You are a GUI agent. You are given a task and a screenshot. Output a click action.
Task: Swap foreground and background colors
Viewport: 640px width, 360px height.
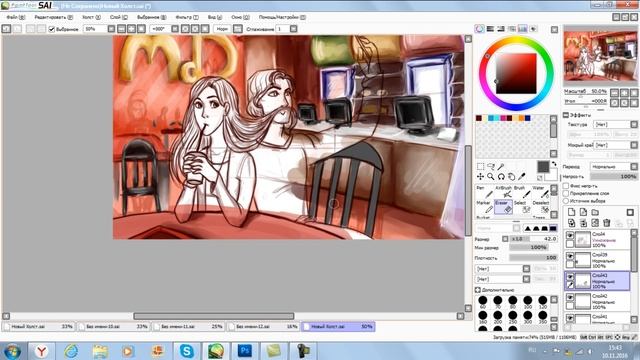tap(554, 164)
